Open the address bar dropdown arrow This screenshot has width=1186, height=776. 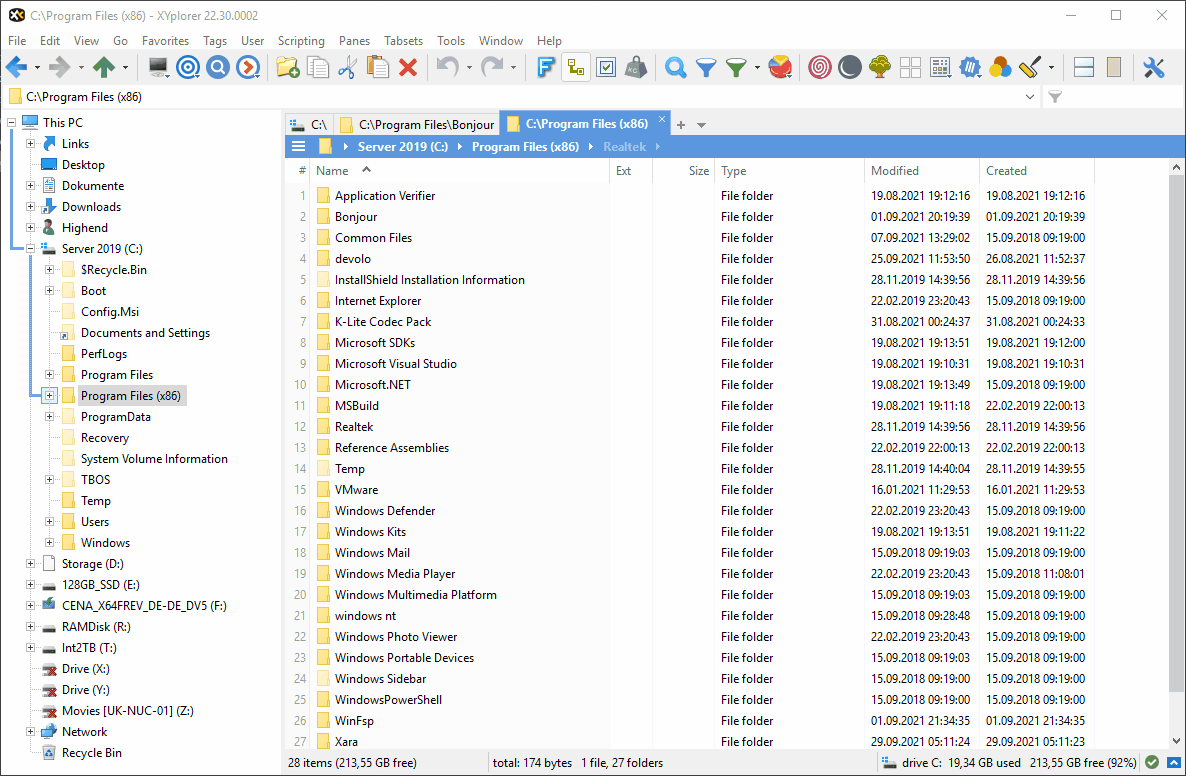[1031, 97]
